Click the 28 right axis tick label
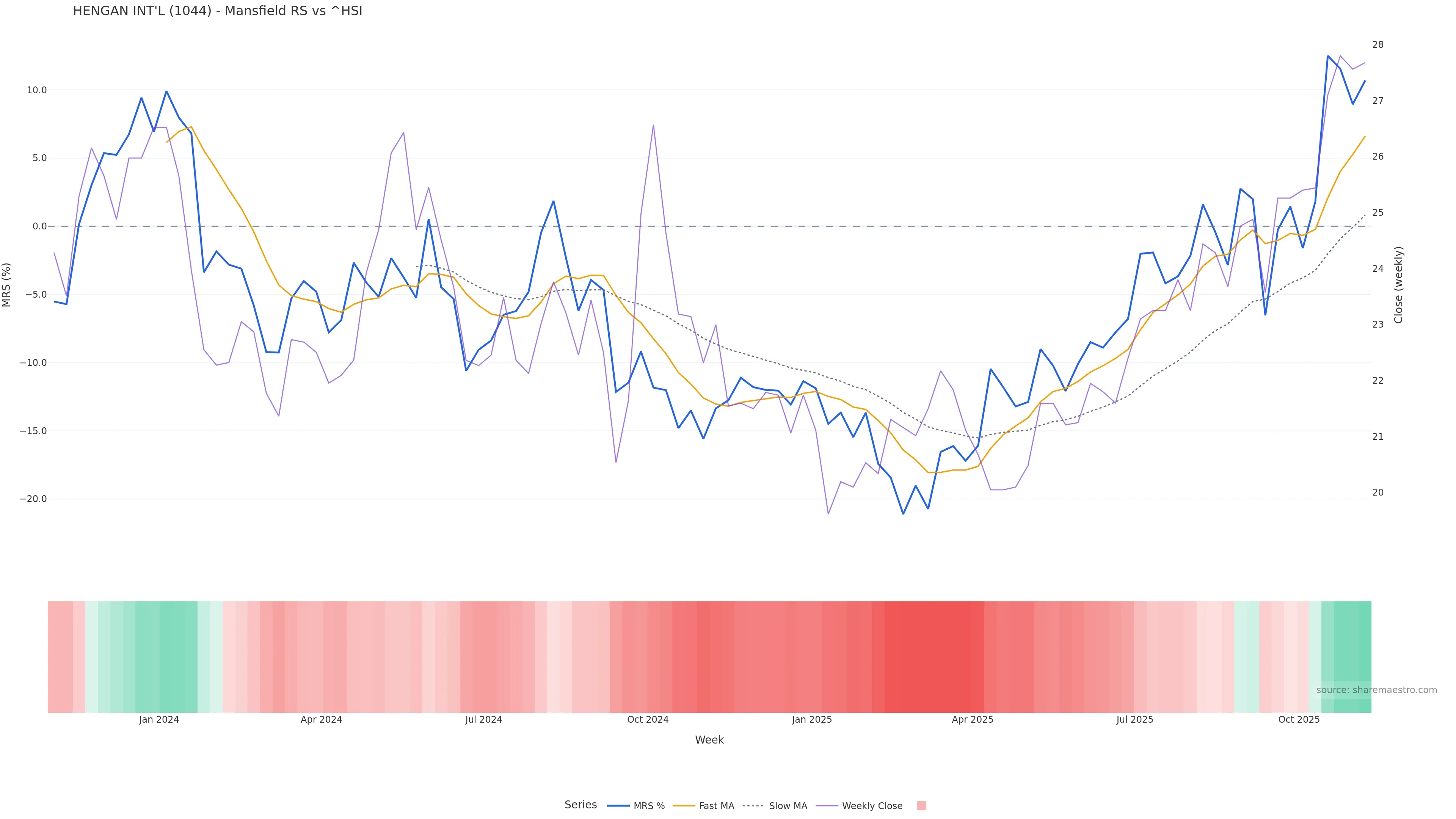The height and width of the screenshot is (819, 1456). (1378, 45)
